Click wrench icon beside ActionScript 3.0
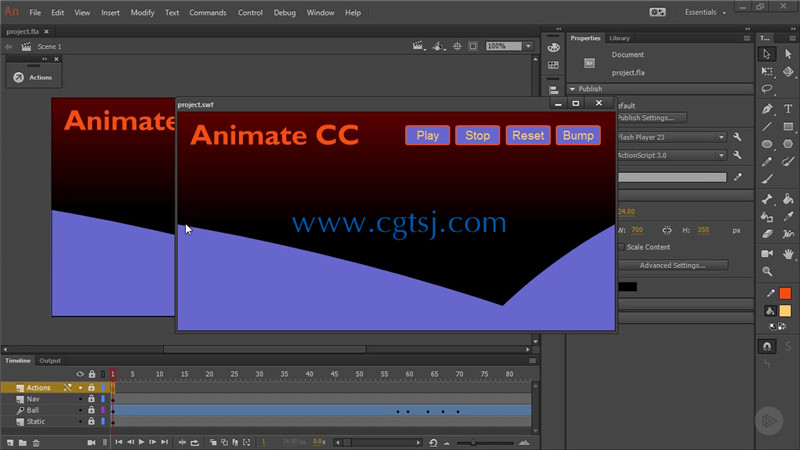Screen dimensions: 800x450 click(x=737, y=155)
